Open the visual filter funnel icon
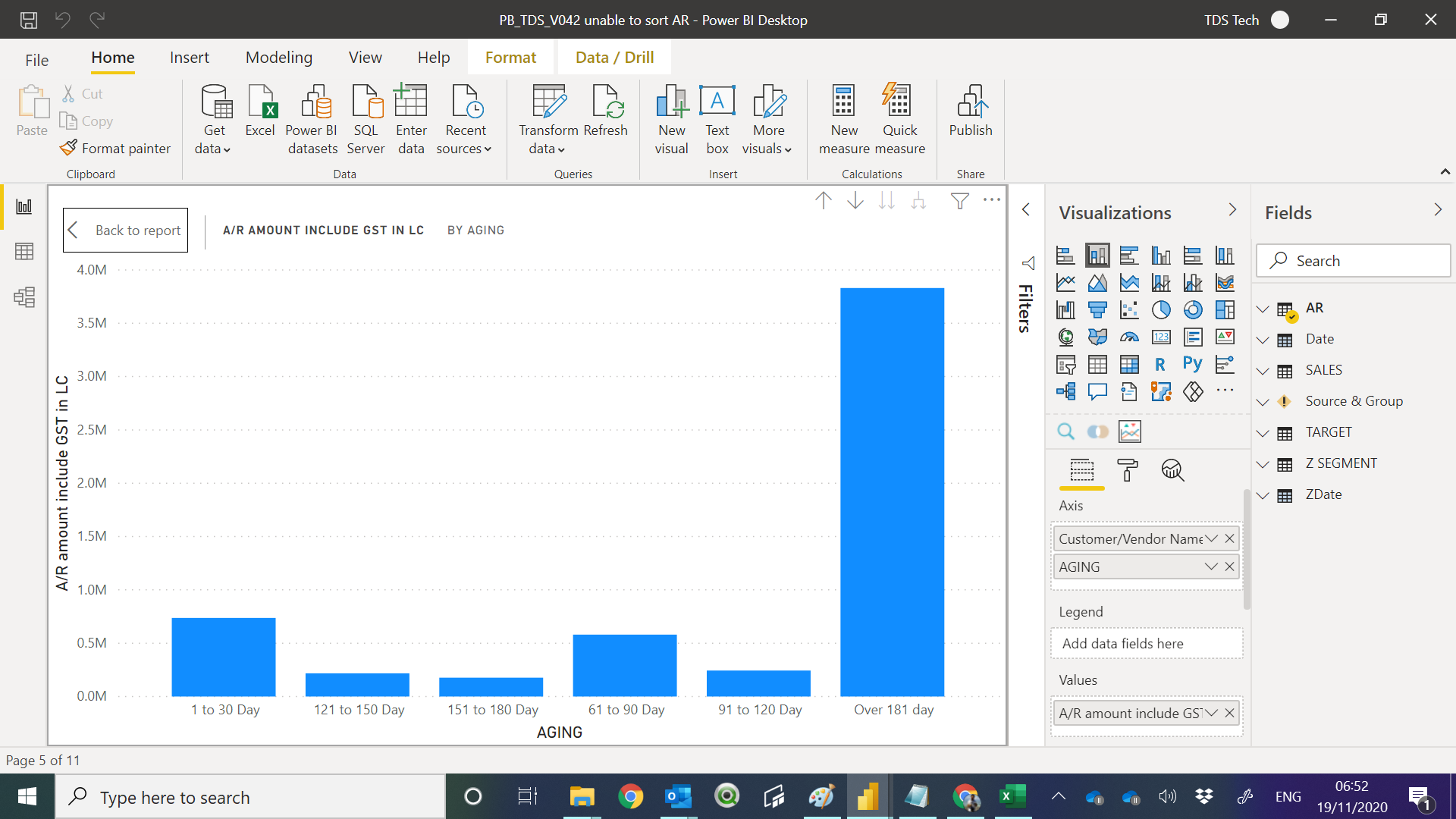Screen dimensions: 1456x819 960,200
